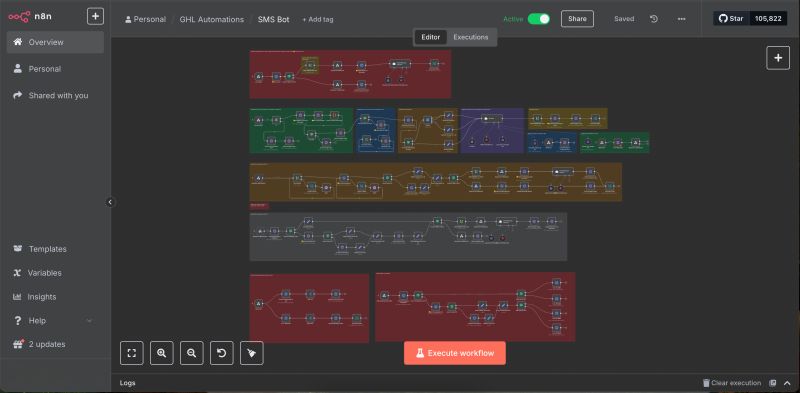The width and height of the screenshot is (800, 393).
Task: Select the first trigger node in top red group
Action: click(259, 77)
